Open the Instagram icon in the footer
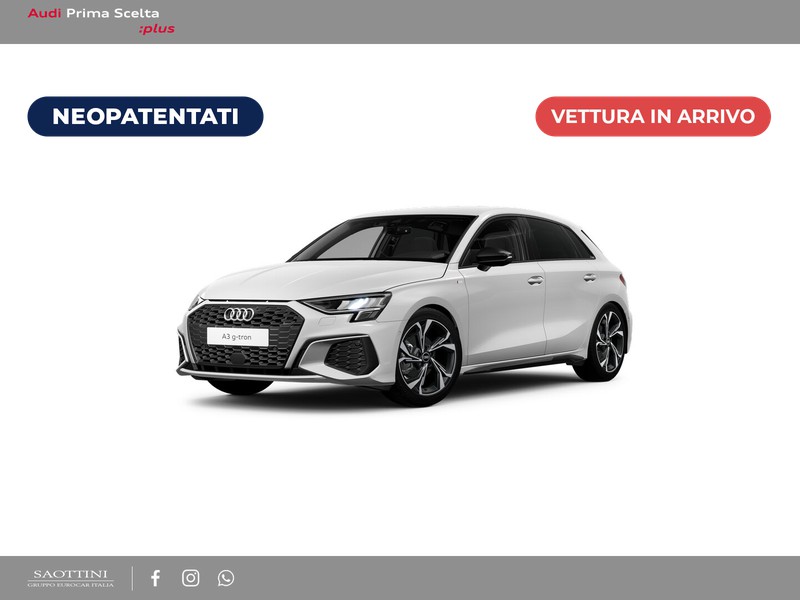The image size is (800, 600). (x=190, y=578)
